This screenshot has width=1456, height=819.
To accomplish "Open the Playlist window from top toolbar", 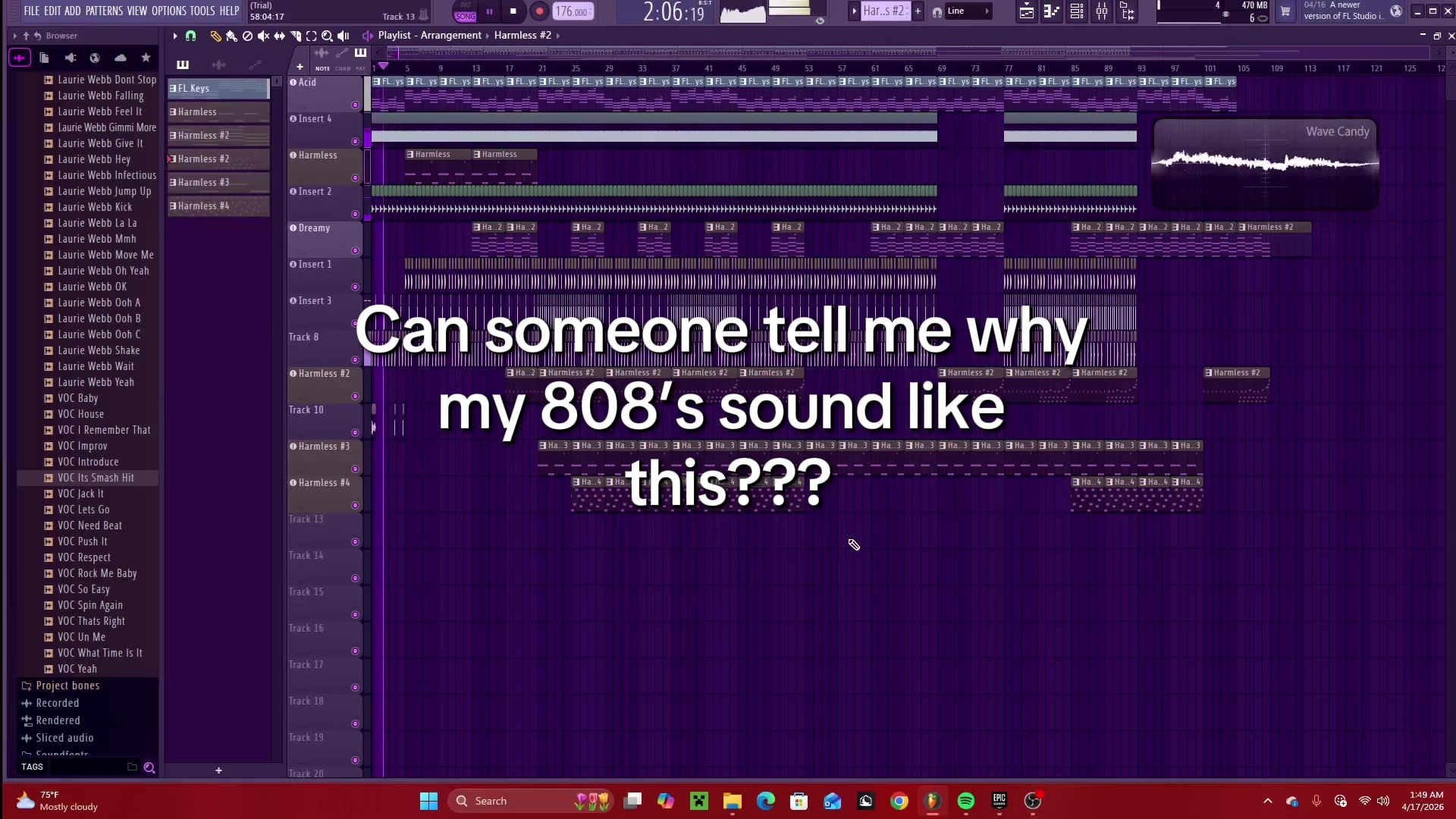I will click(x=1026, y=11).
